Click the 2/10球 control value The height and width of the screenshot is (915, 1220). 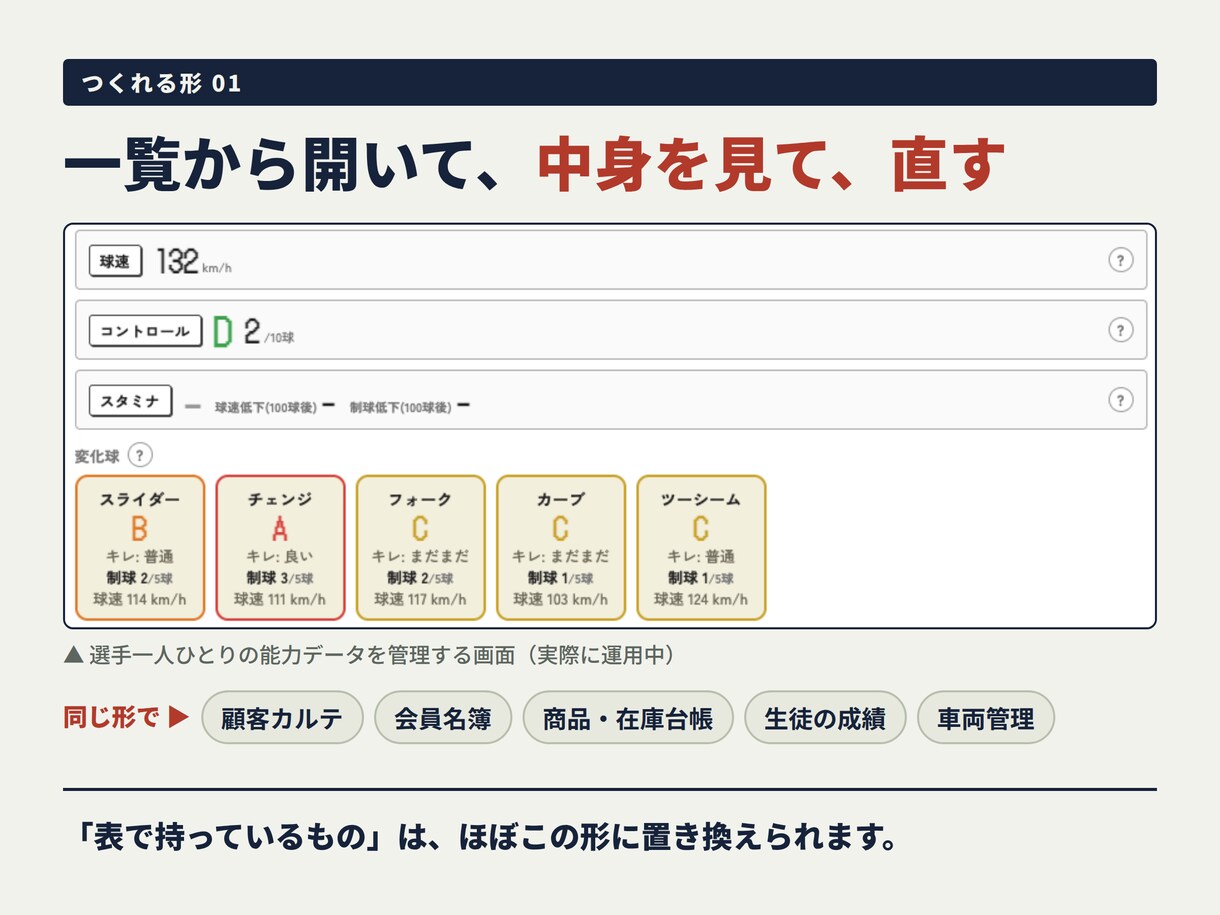click(269, 332)
